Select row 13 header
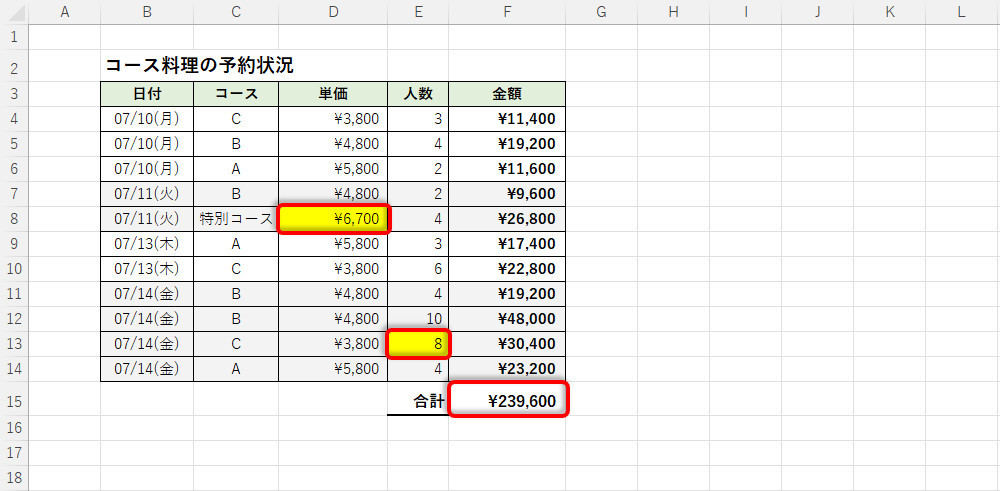This screenshot has width=1000, height=491. click(14, 344)
